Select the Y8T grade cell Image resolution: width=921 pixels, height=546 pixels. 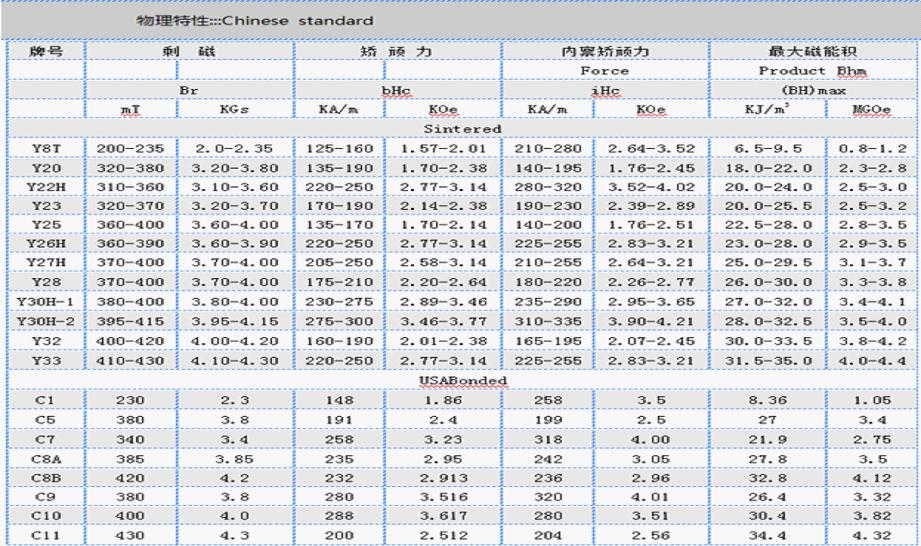[x=43, y=149]
